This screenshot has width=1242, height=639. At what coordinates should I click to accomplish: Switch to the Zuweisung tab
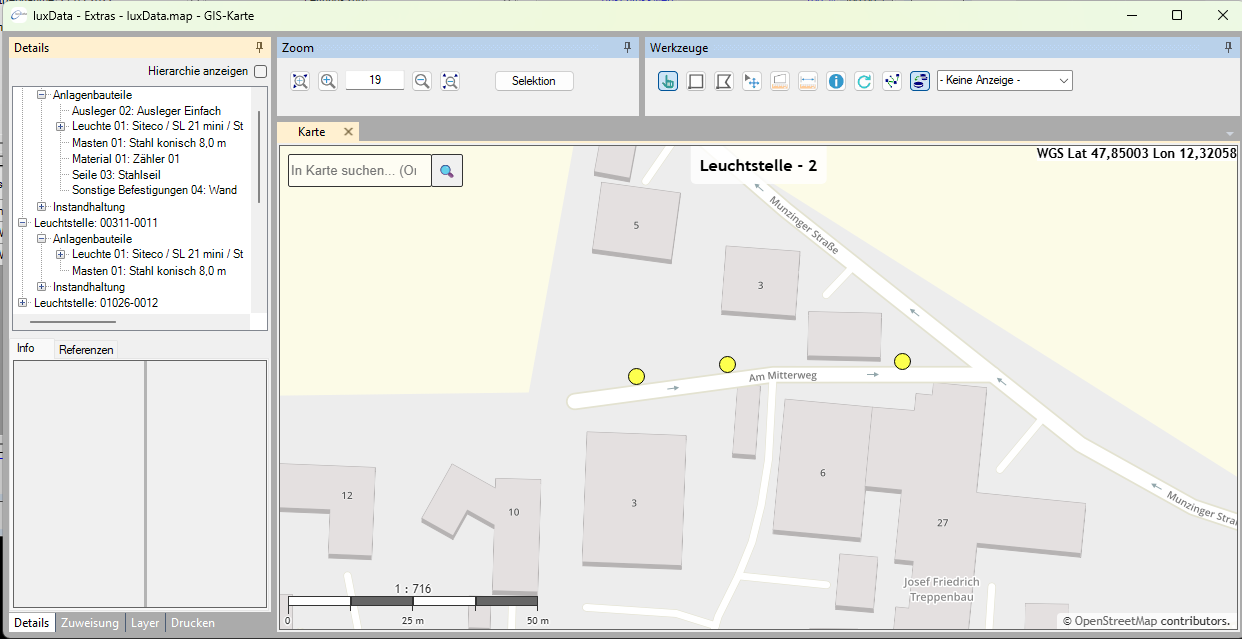[x=90, y=623]
